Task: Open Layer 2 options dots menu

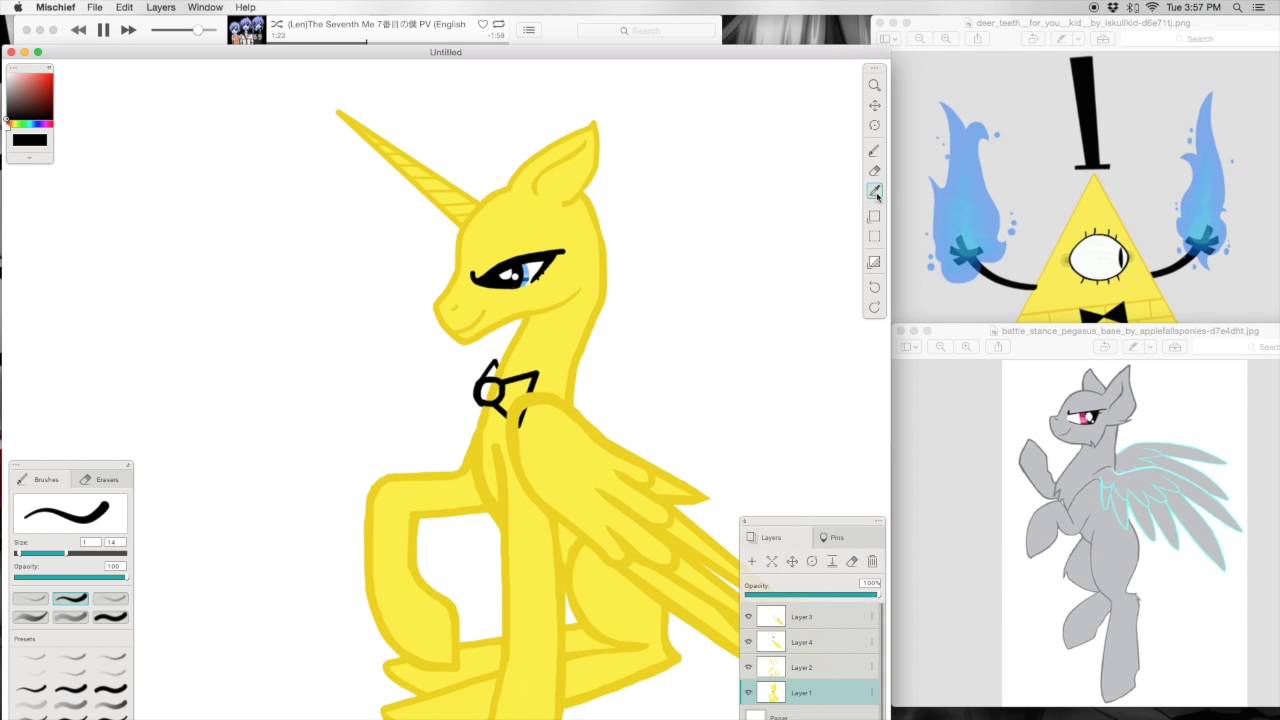Action: point(872,667)
